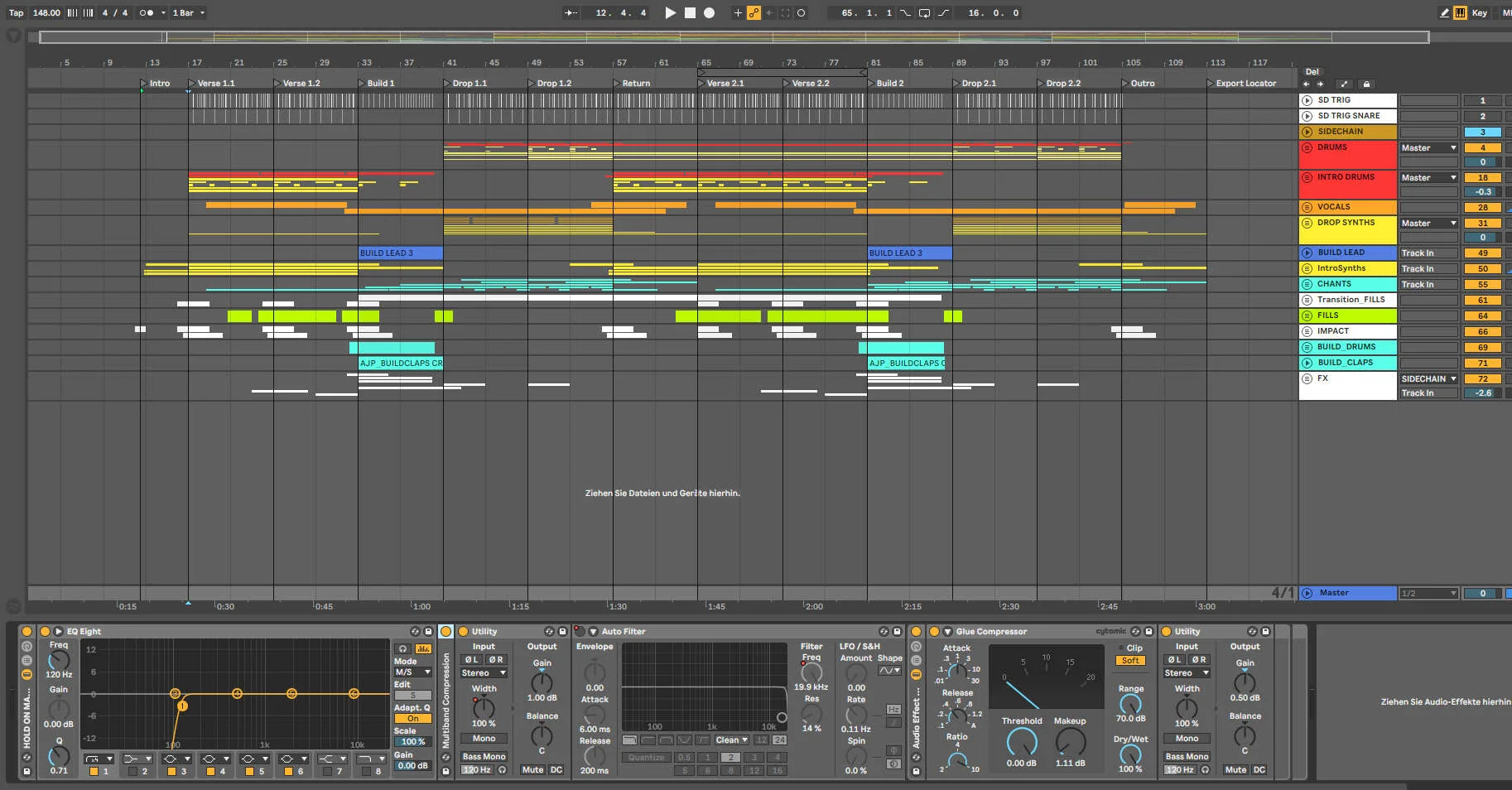Image resolution: width=1512 pixels, height=790 pixels.
Task: Select the tempo field showing 148.00
Action: (46, 12)
